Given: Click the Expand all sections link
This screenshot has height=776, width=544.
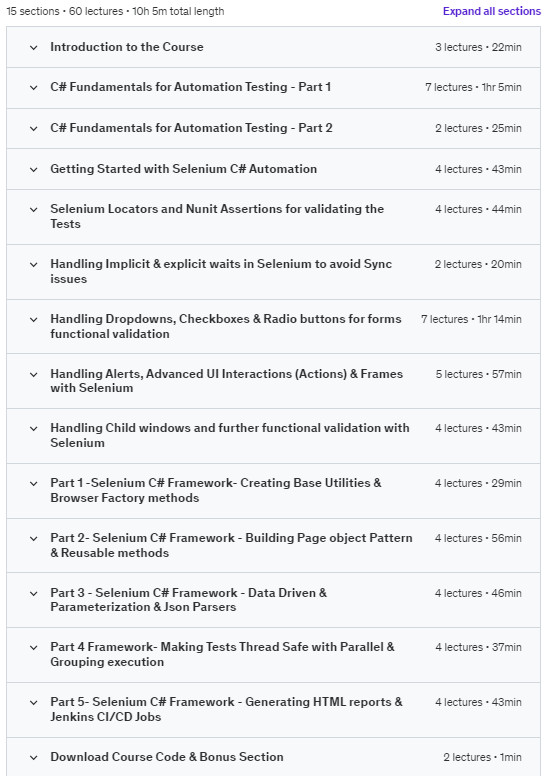Looking at the screenshot, I should click(492, 11).
